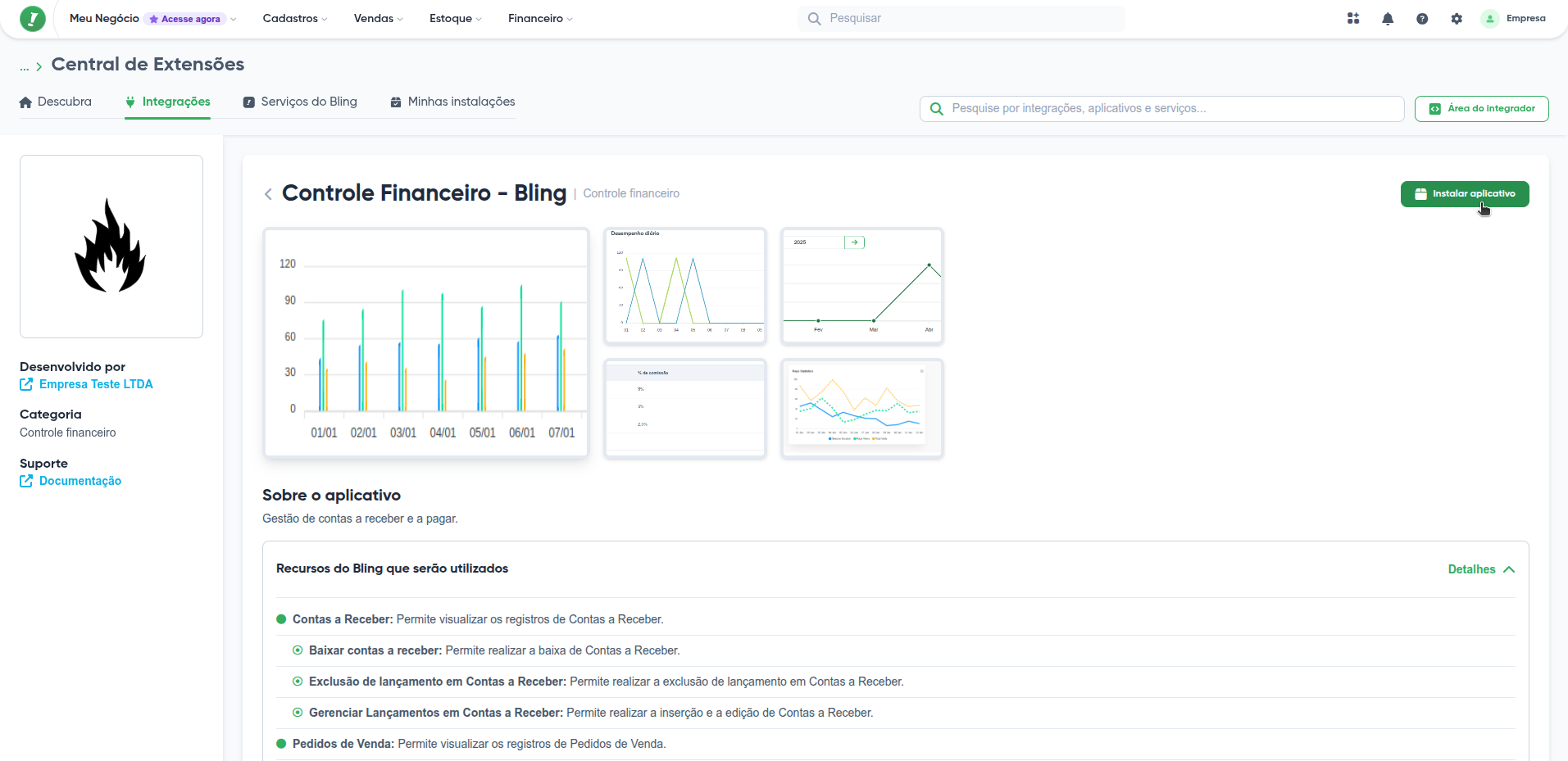Click the flame app logo
The height and width of the screenshot is (761, 1568).
coord(111,246)
